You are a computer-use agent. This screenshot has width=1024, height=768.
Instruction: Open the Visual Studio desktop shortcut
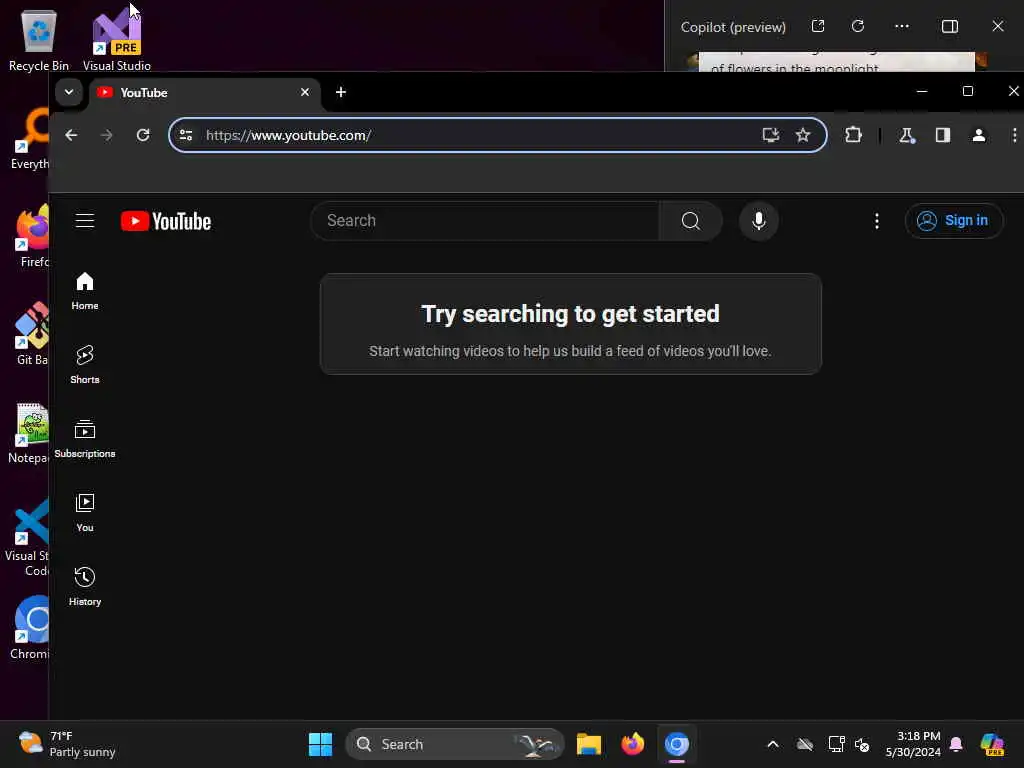[x=117, y=41]
